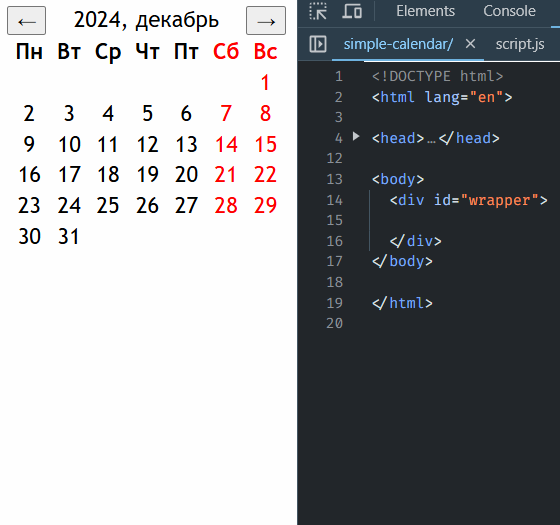Switch to the simple-calendar/ source tab
This screenshot has height=525, width=560.
[x=398, y=44]
